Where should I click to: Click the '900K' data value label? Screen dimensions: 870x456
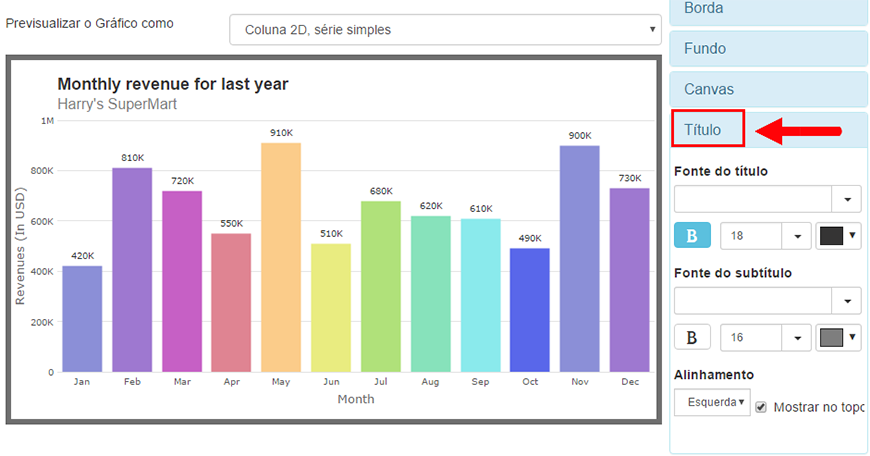click(x=580, y=136)
